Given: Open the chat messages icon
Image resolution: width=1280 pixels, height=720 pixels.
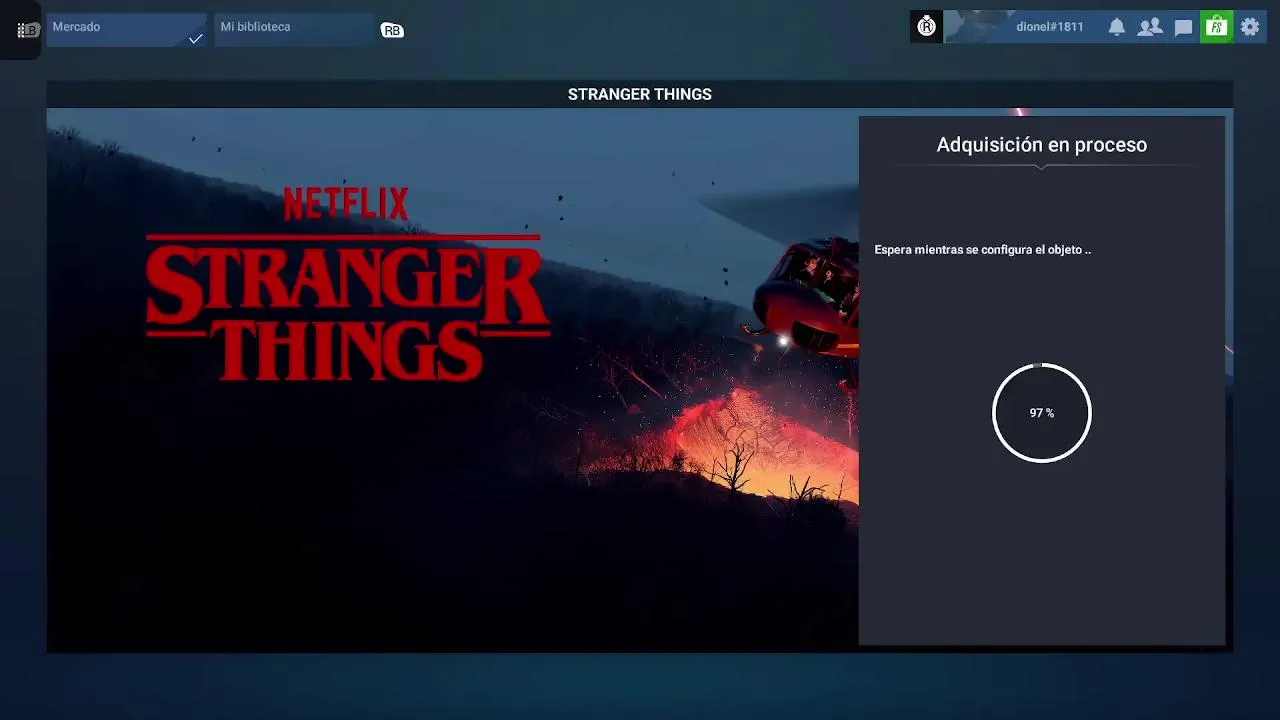Looking at the screenshot, I should click(1184, 28).
